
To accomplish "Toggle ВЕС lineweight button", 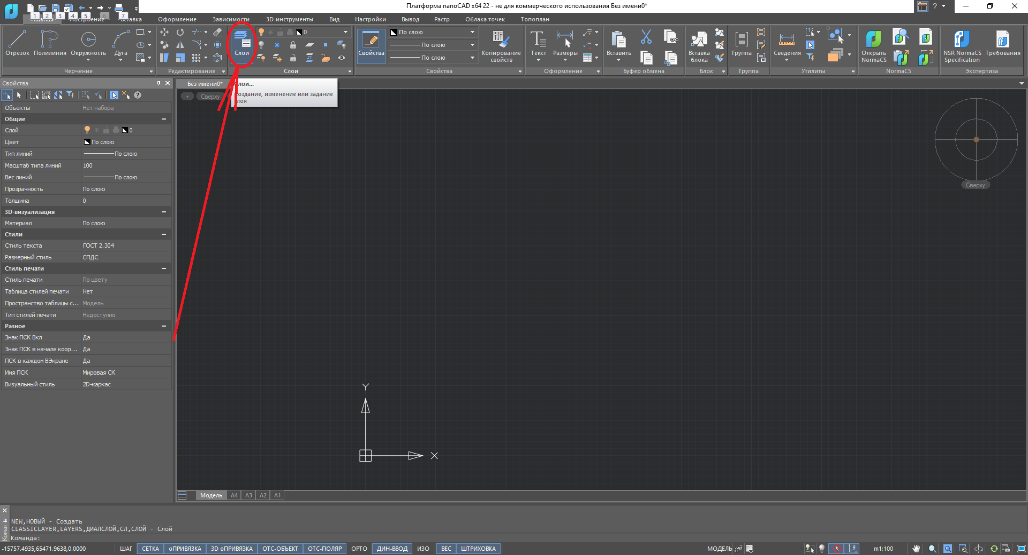I will (446, 548).
